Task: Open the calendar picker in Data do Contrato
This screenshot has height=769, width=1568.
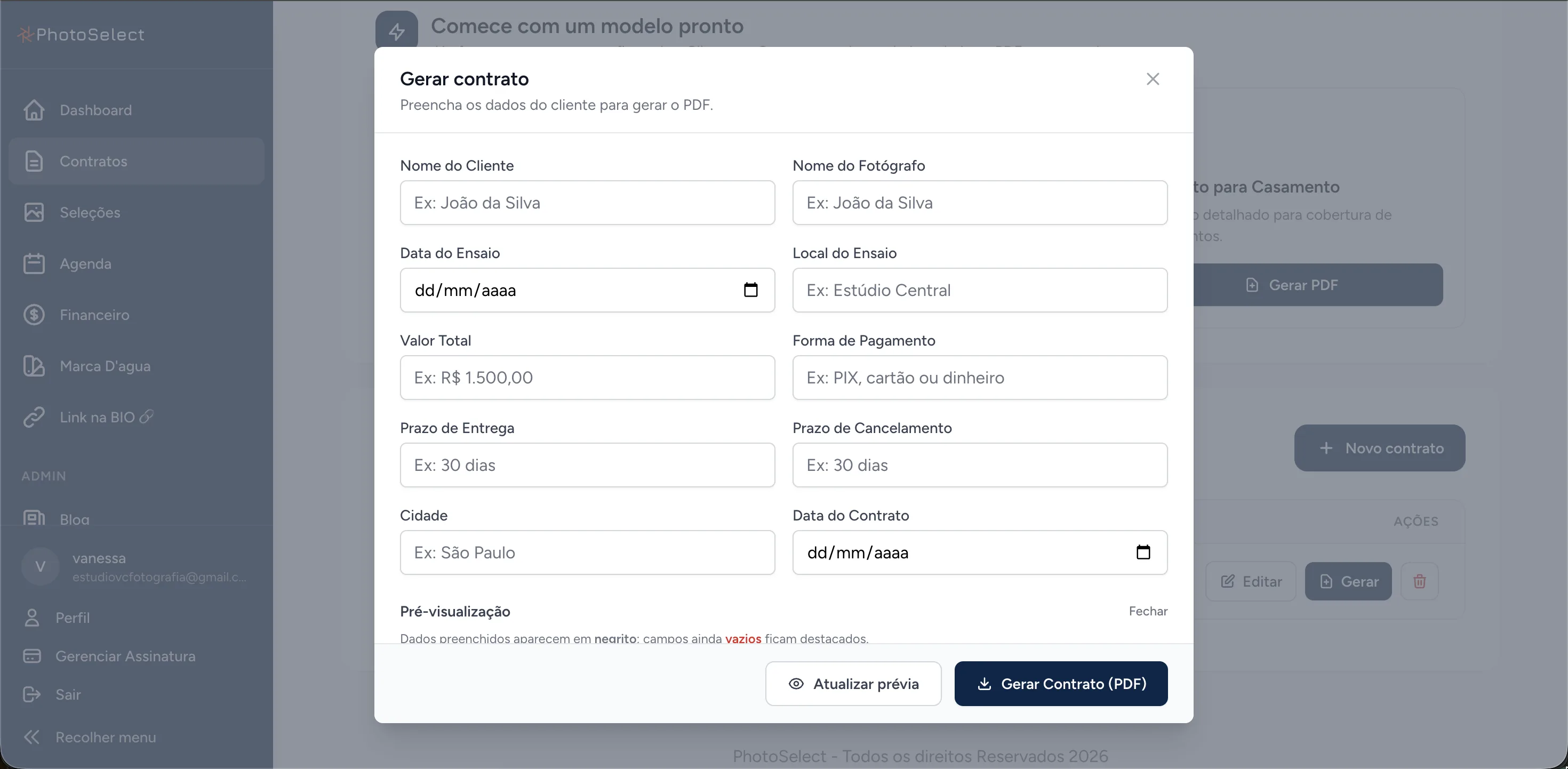Action: [1143, 552]
